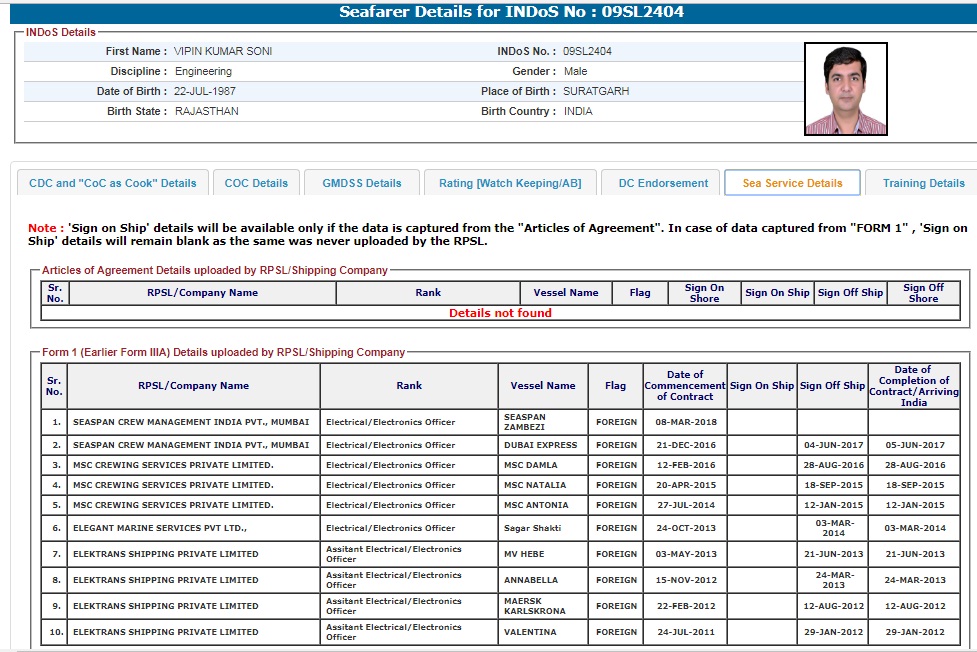Click the Elegant Marine Services company row
This screenshot has height=652, width=977.
pyautogui.click(x=160, y=528)
